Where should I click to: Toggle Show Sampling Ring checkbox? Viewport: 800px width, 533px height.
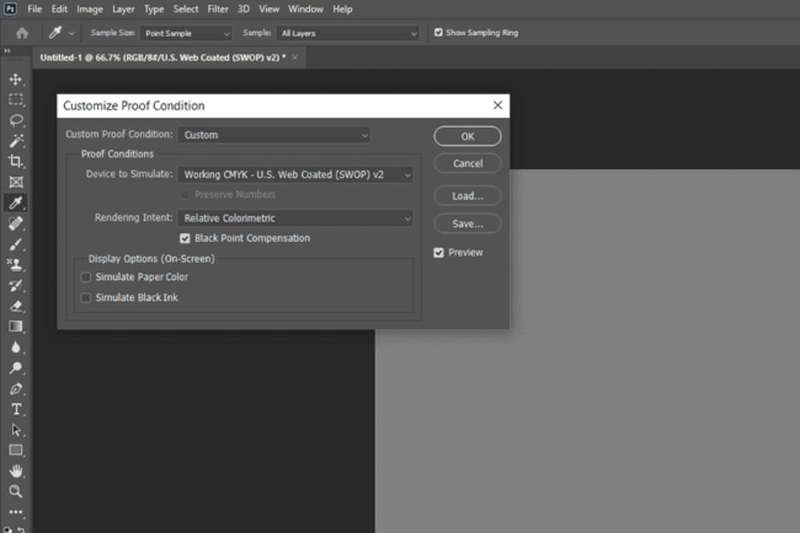438,33
